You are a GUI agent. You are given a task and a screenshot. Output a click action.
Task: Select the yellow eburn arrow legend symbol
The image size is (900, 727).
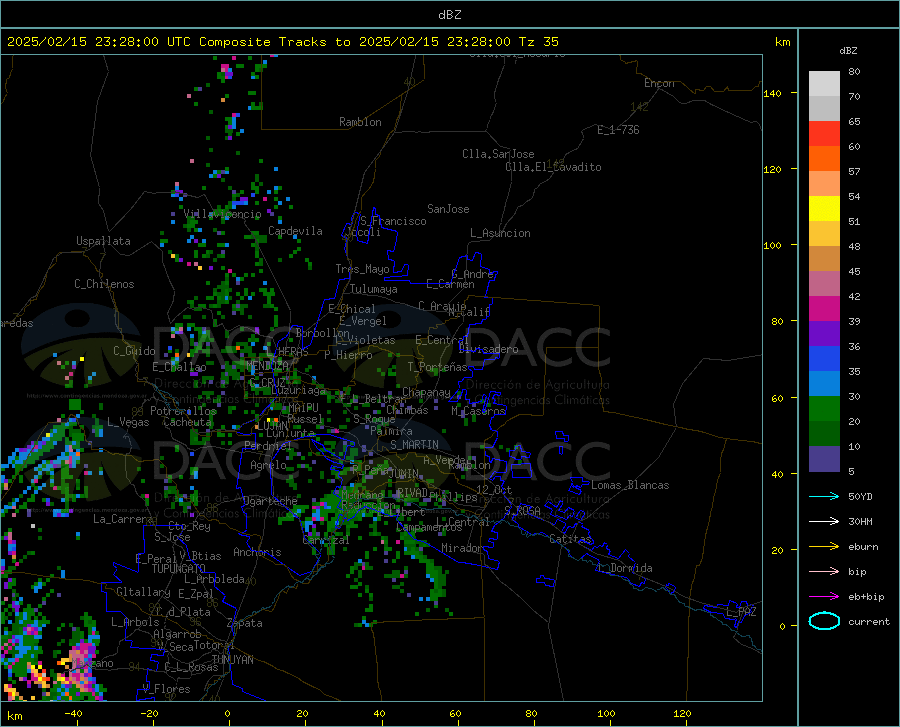click(x=824, y=547)
